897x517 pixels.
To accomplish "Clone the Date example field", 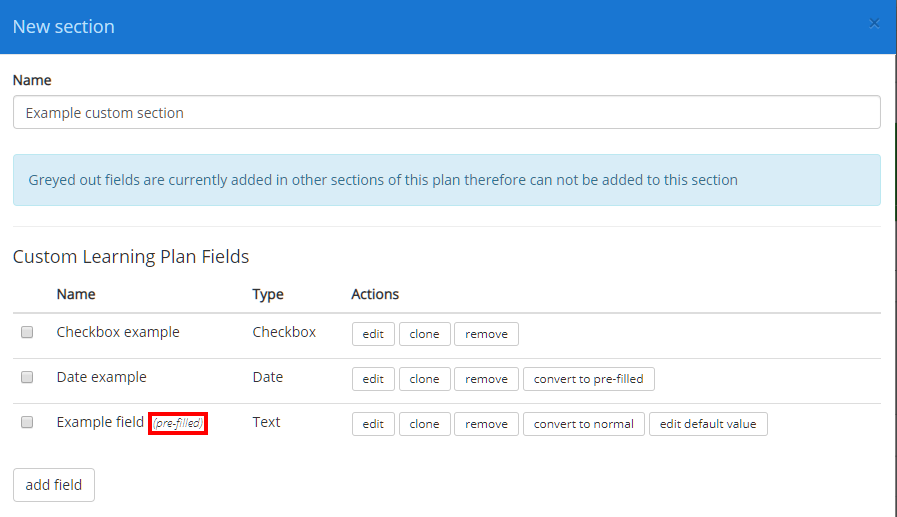I will tap(424, 379).
